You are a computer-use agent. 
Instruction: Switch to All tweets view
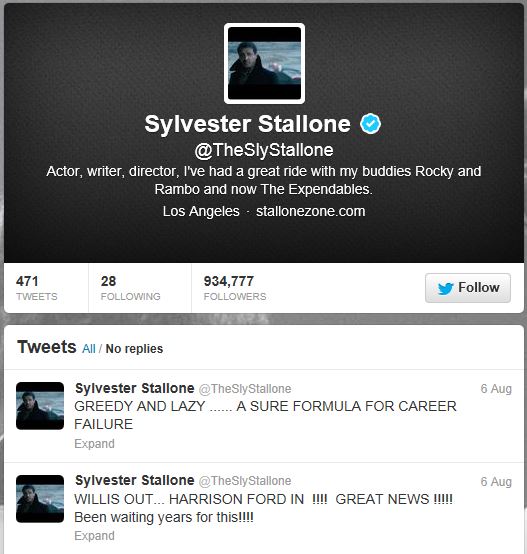(x=89, y=349)
